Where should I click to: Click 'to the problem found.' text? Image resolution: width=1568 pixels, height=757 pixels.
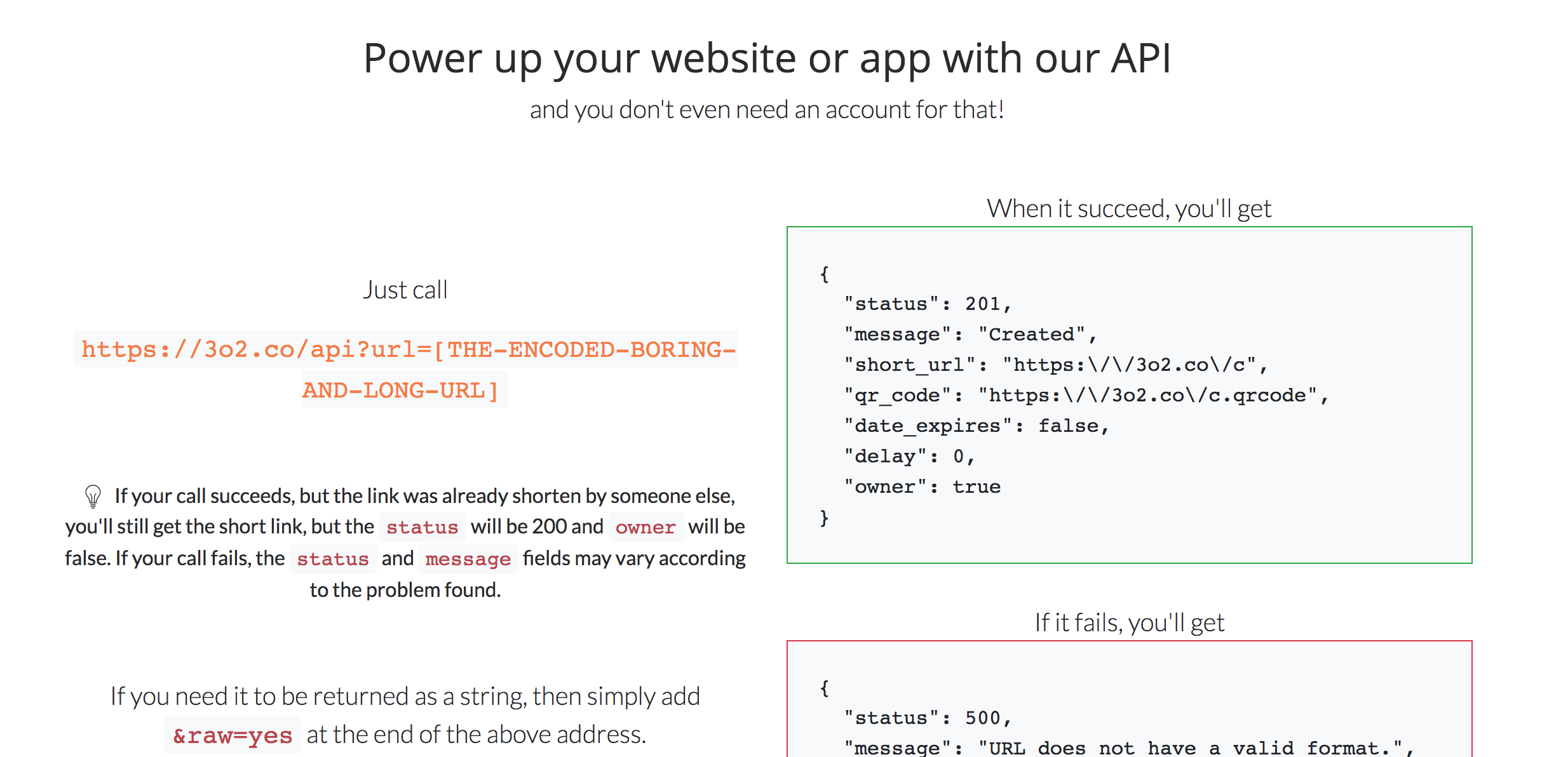(x=405, y=590)
